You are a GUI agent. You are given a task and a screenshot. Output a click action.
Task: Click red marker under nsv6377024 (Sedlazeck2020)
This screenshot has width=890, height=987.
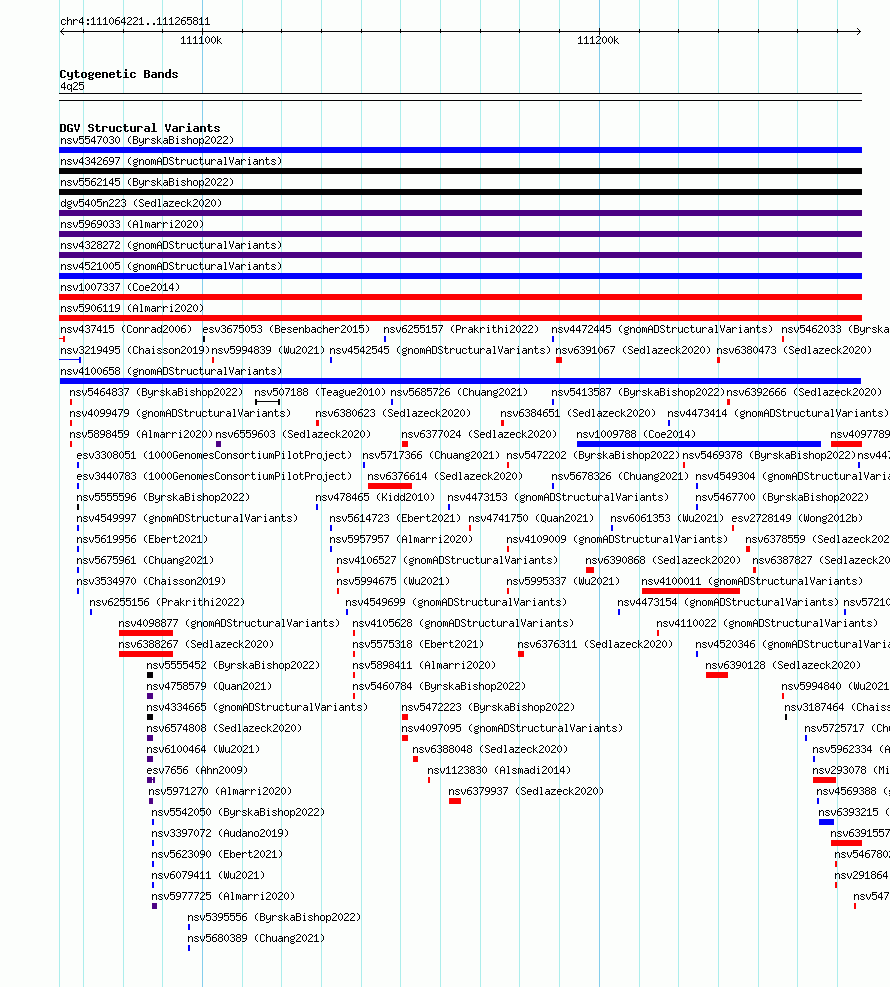[405, 444]
